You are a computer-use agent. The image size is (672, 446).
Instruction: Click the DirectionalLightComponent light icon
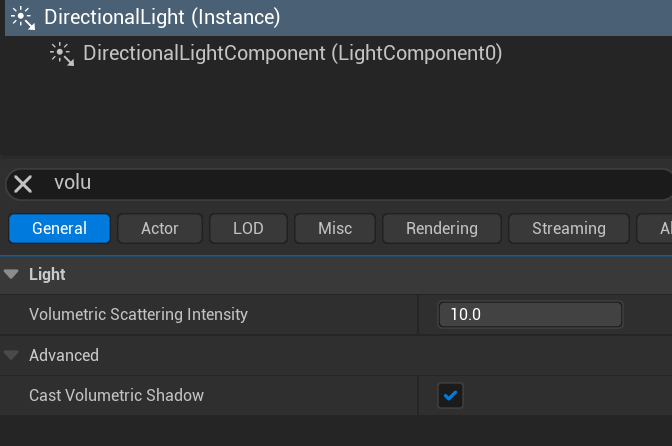pyautogui.click(x=62, y=53)
